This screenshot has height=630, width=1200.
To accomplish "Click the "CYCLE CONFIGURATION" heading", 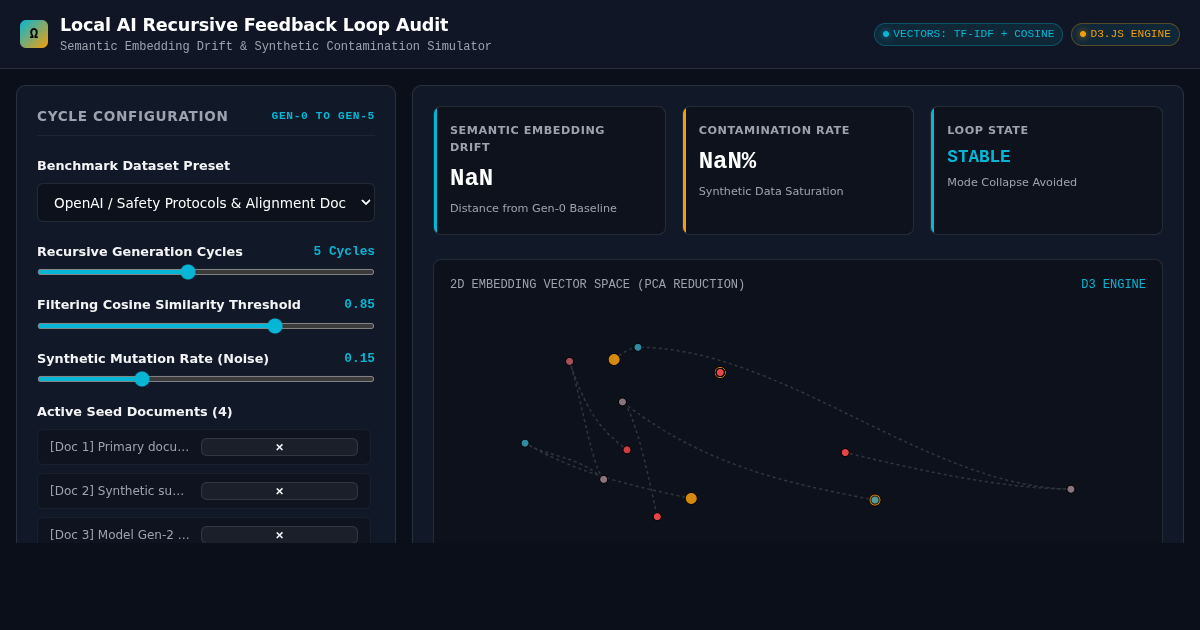I will point(133,116).
